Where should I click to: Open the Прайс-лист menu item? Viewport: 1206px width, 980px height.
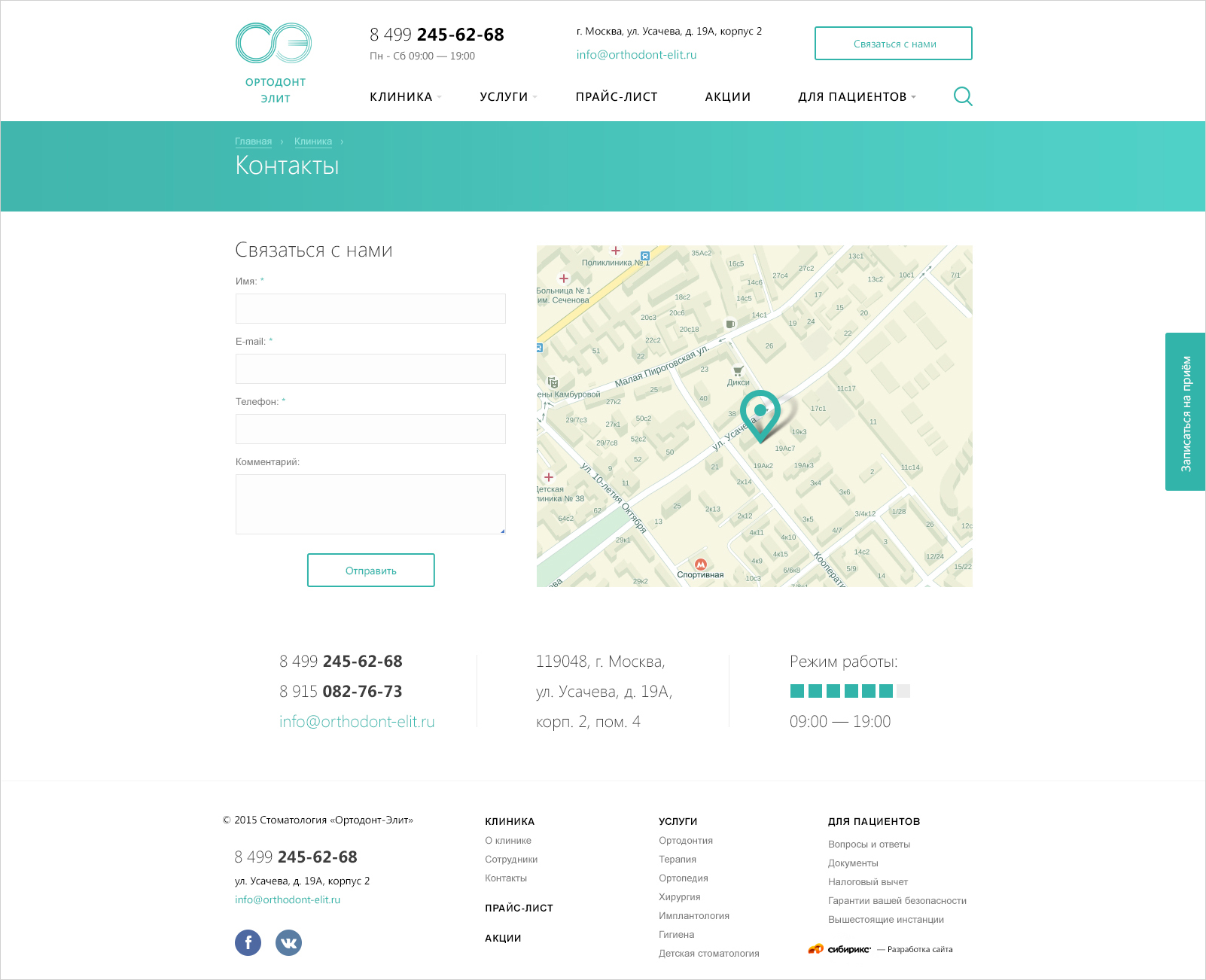click(617, 97)
